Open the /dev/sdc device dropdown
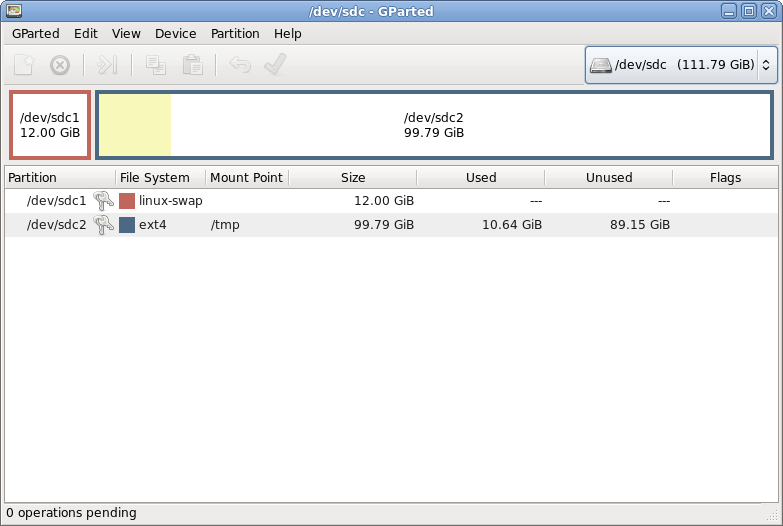 tap(681, 65)
